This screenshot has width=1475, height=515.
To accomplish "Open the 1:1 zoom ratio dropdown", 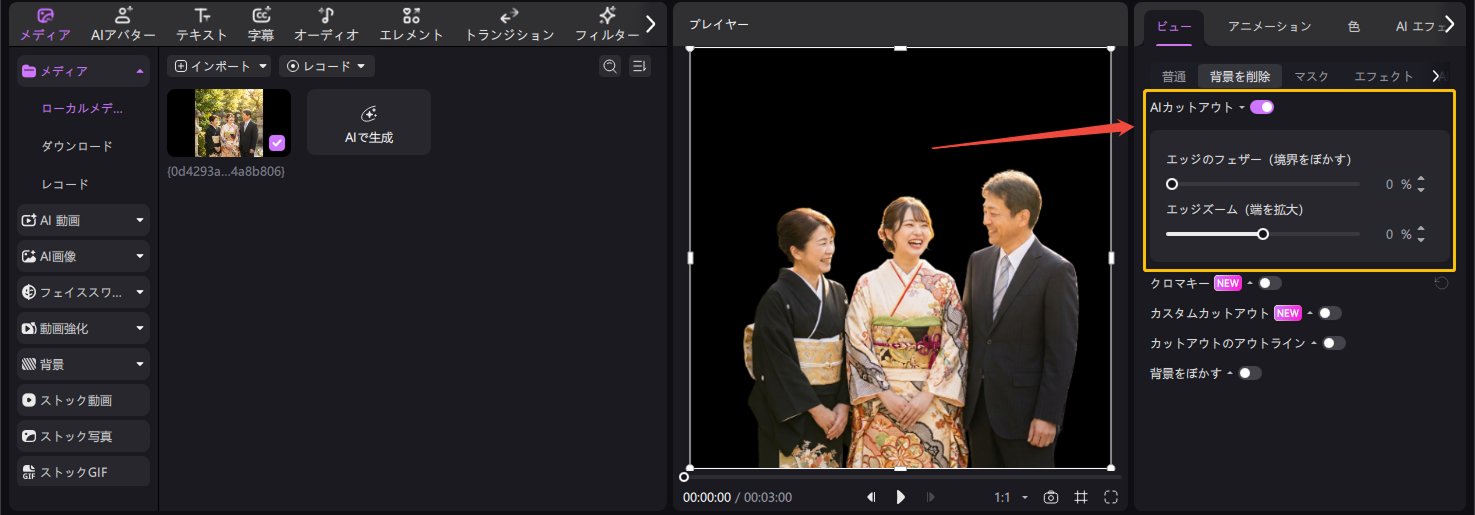I will [1011, 497].
